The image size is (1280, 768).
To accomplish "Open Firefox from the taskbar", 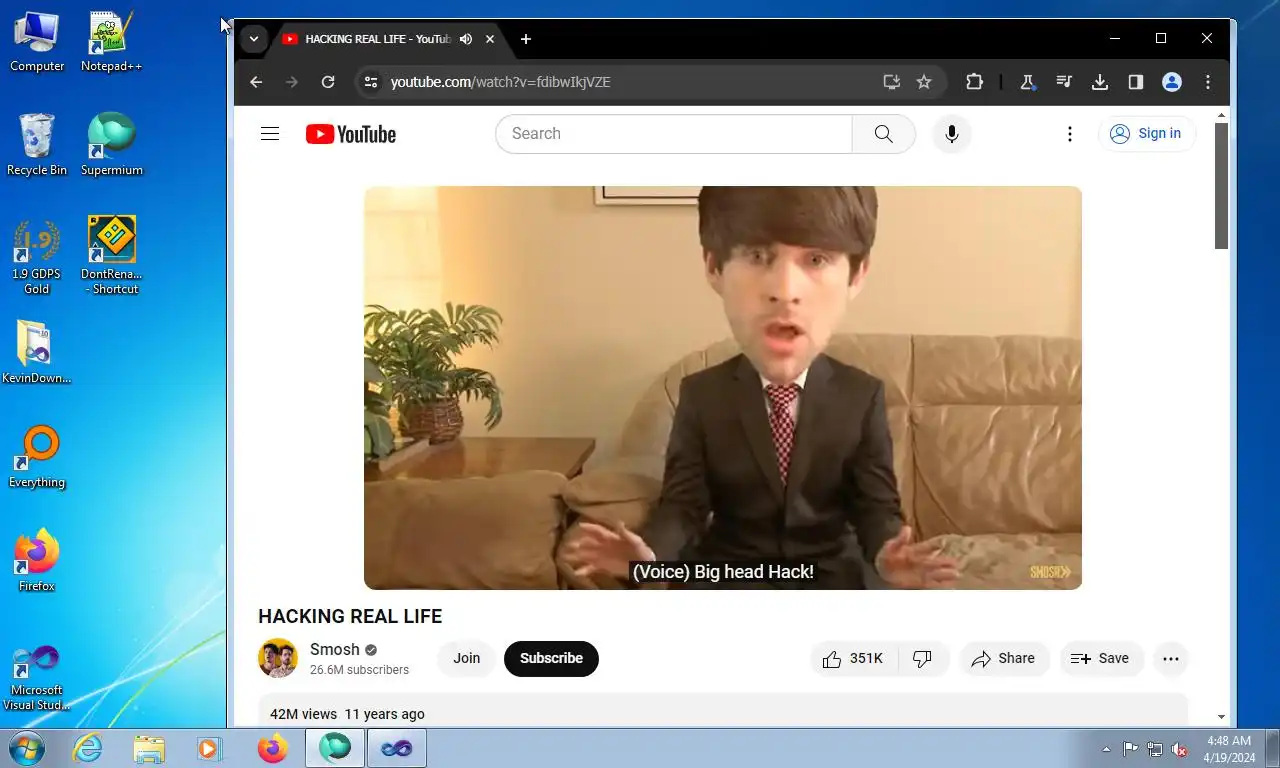I will click(272, 748).
